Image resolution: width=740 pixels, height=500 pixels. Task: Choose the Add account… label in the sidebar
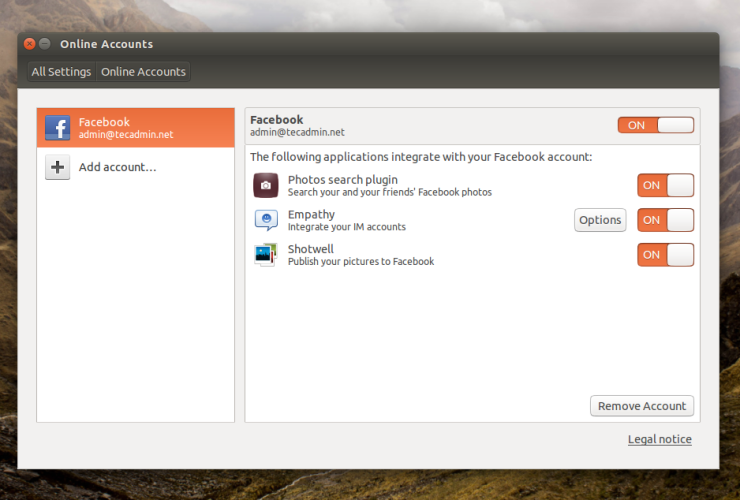coord(117,167)
